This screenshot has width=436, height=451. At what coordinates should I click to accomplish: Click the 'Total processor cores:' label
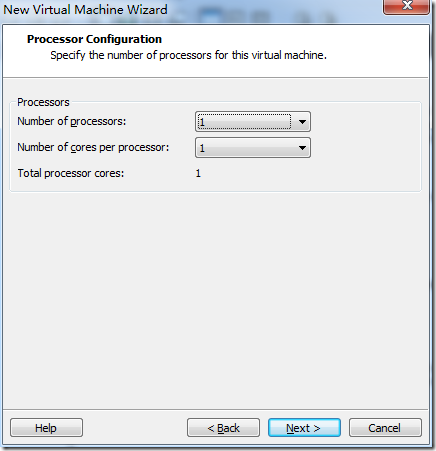(x=71, y=173)
